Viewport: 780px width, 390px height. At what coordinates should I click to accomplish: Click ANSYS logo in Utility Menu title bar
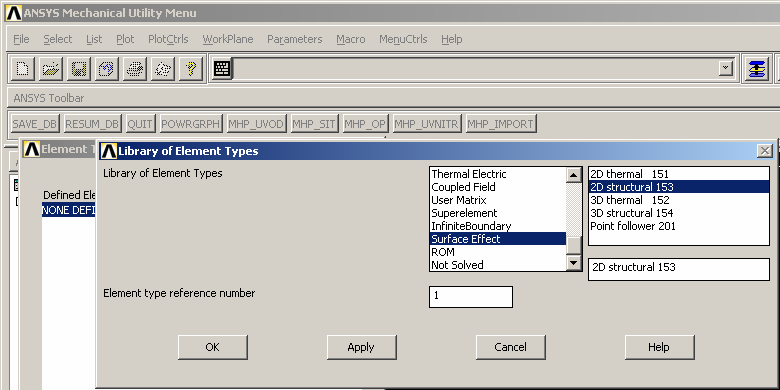pos(14,13)
